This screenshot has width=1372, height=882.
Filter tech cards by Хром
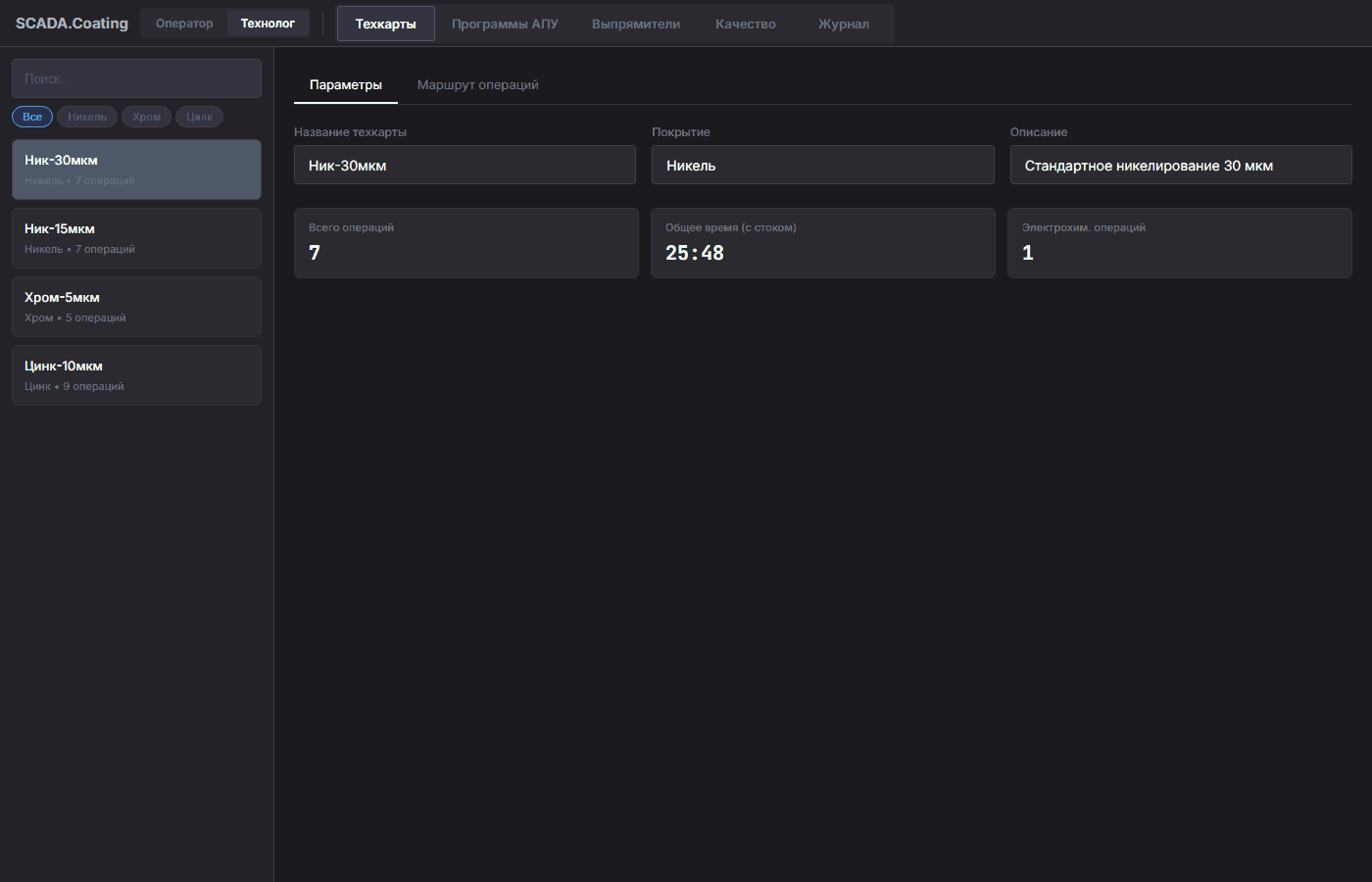tap(146, 117)
